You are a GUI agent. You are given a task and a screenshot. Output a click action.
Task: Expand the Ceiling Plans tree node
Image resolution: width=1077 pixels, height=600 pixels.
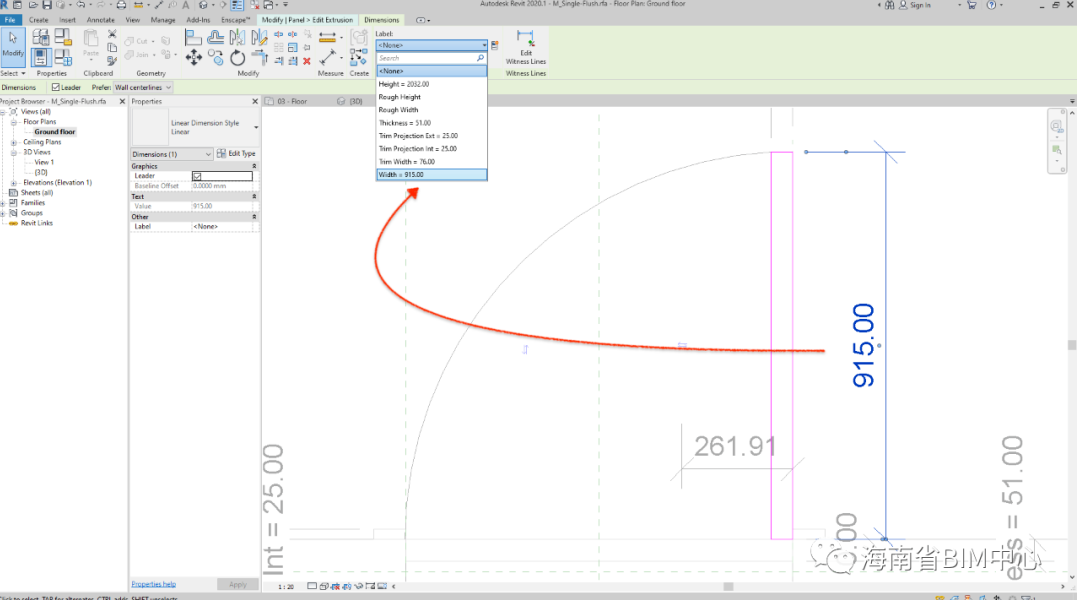pyautogui.click(x=14, y=142)
